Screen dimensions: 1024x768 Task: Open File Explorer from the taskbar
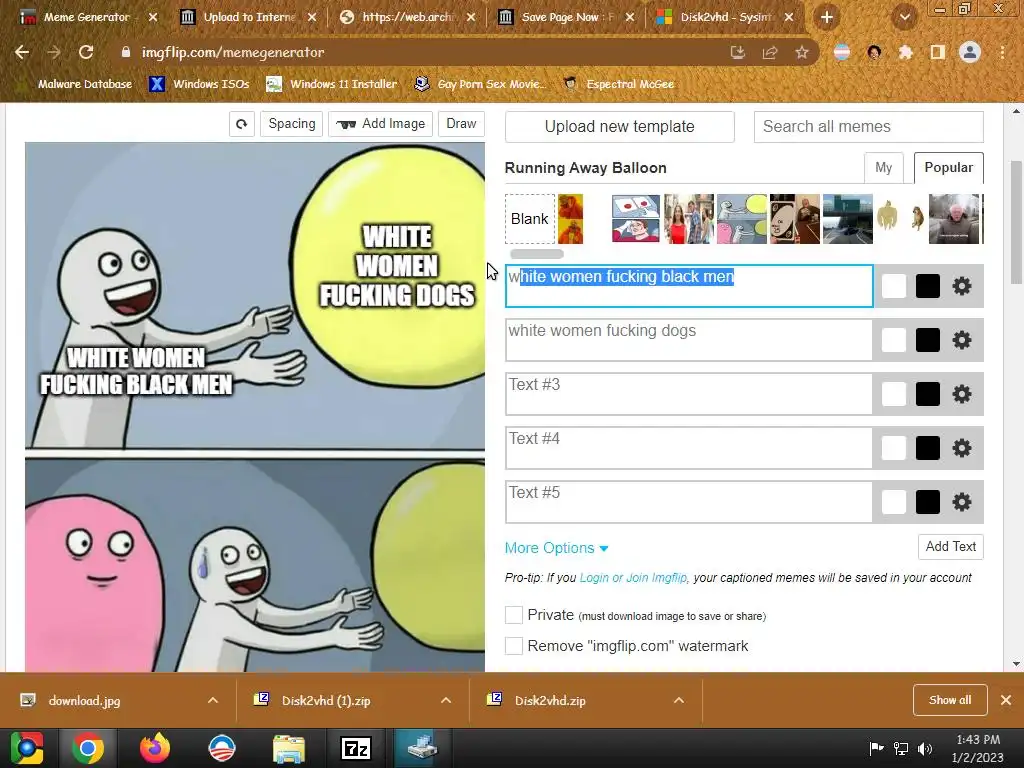coord(288,748)
